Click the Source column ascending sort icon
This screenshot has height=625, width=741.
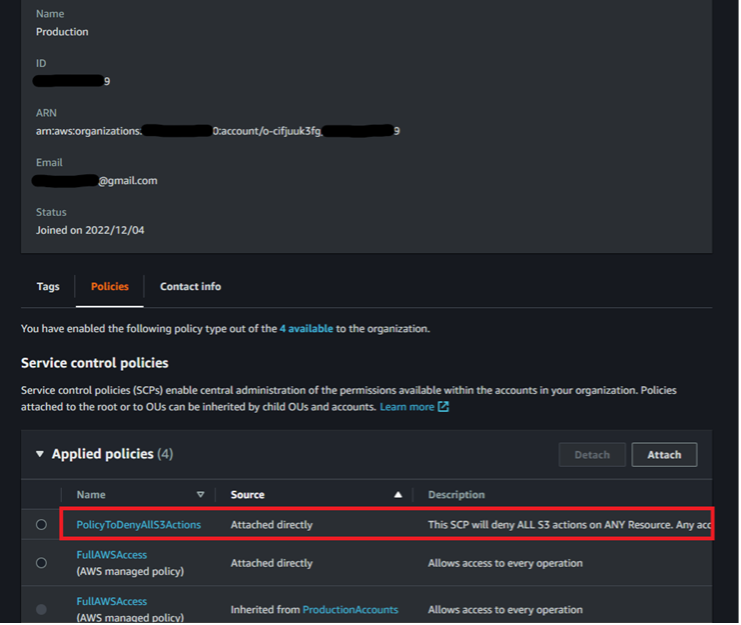pos(398,495)
